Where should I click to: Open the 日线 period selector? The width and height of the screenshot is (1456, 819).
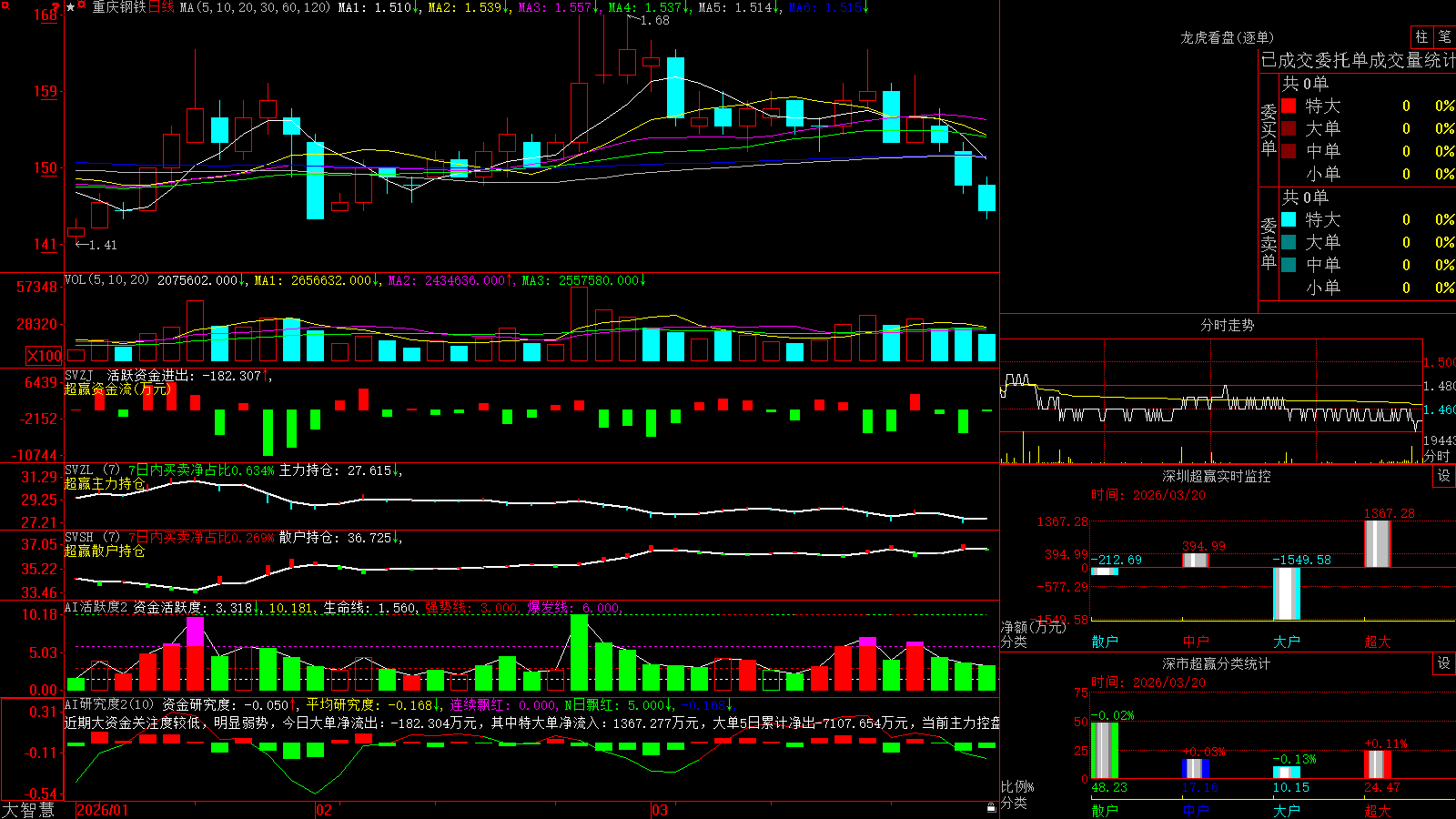click(161, 7)
